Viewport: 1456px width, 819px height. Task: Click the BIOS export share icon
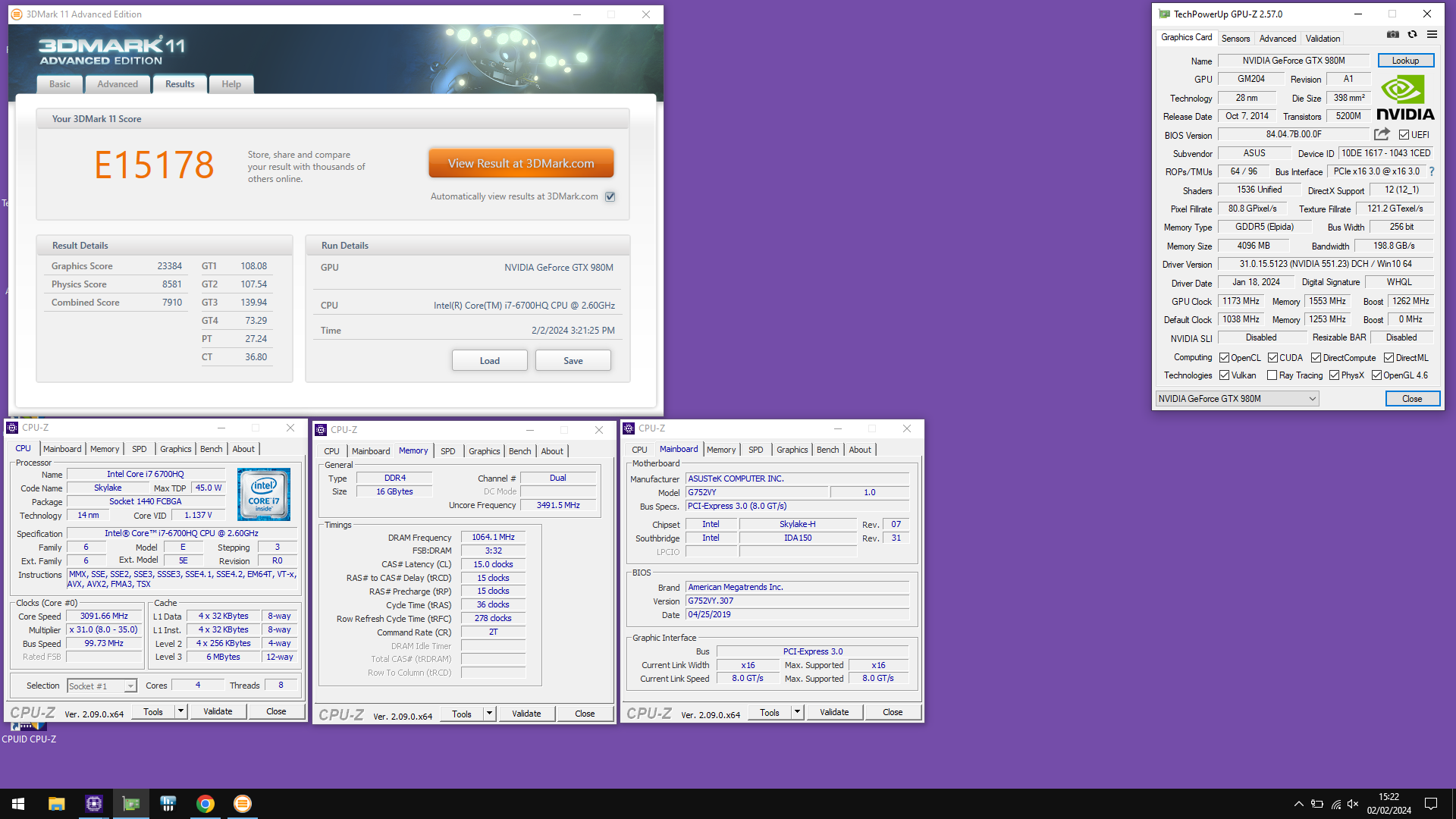pyautogui.click(x=1382, y=134)
